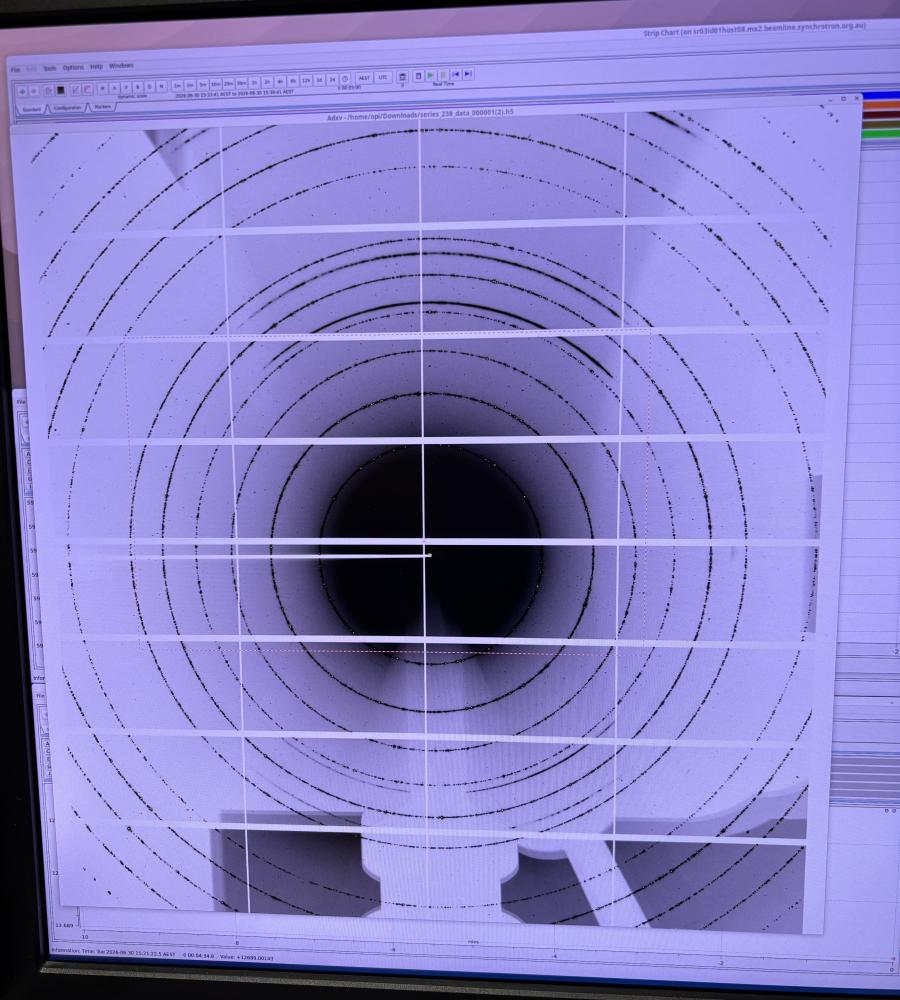Set chart time span to 1h
The width and height of the screenshot is (900, 1000).
click(255, 82)
